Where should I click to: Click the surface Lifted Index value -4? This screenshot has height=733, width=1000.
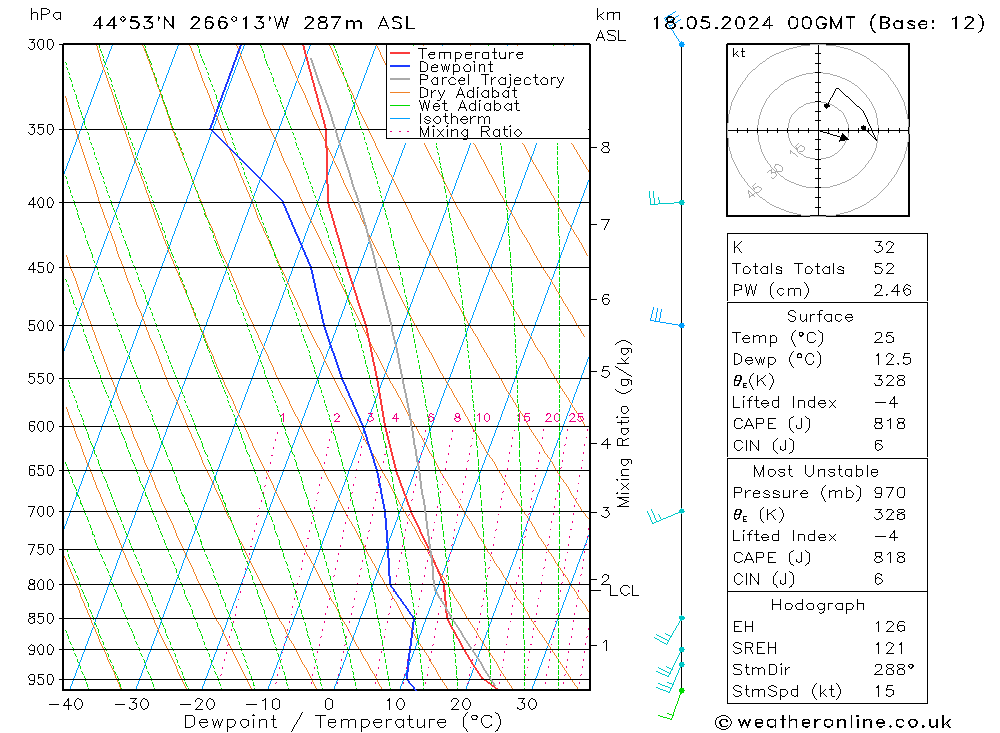pos(886,403)
